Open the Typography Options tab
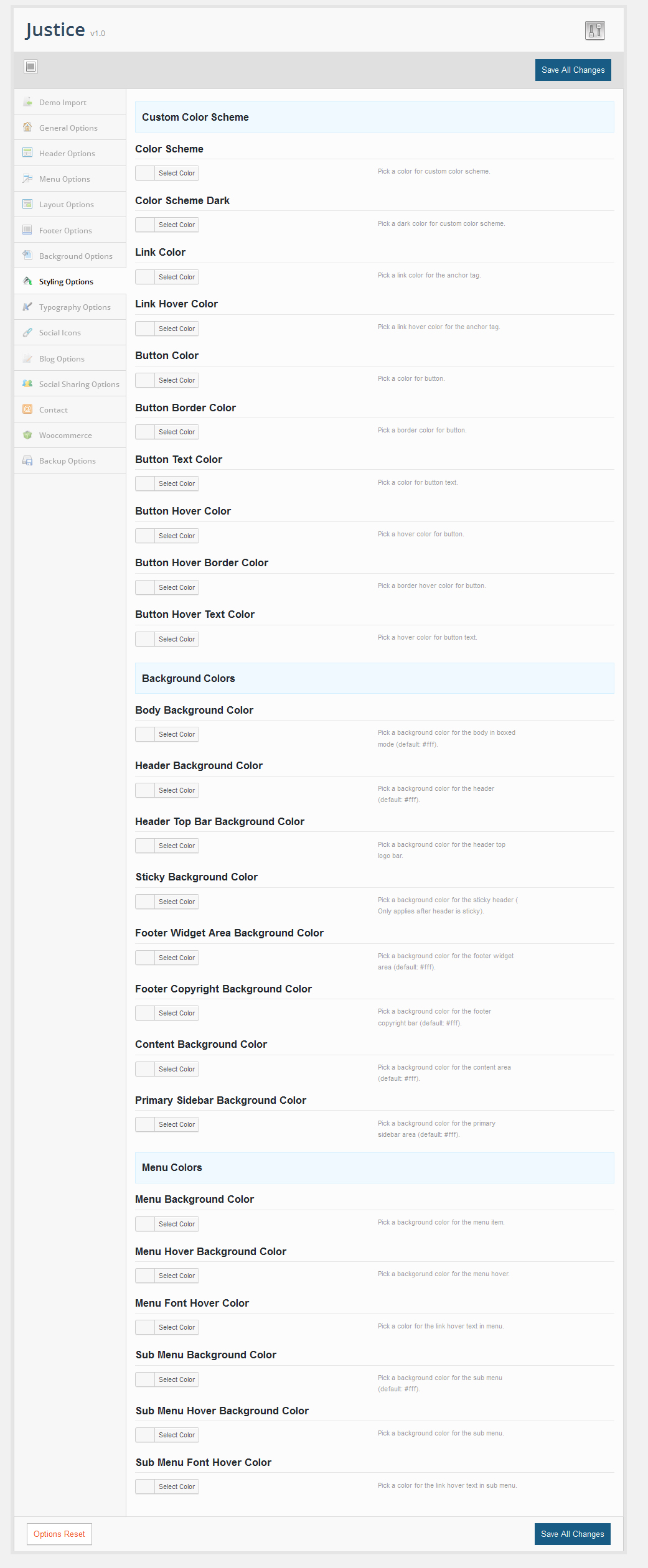Image resolution: width=648 pixels, height=1568 pixels. [74, 307]
